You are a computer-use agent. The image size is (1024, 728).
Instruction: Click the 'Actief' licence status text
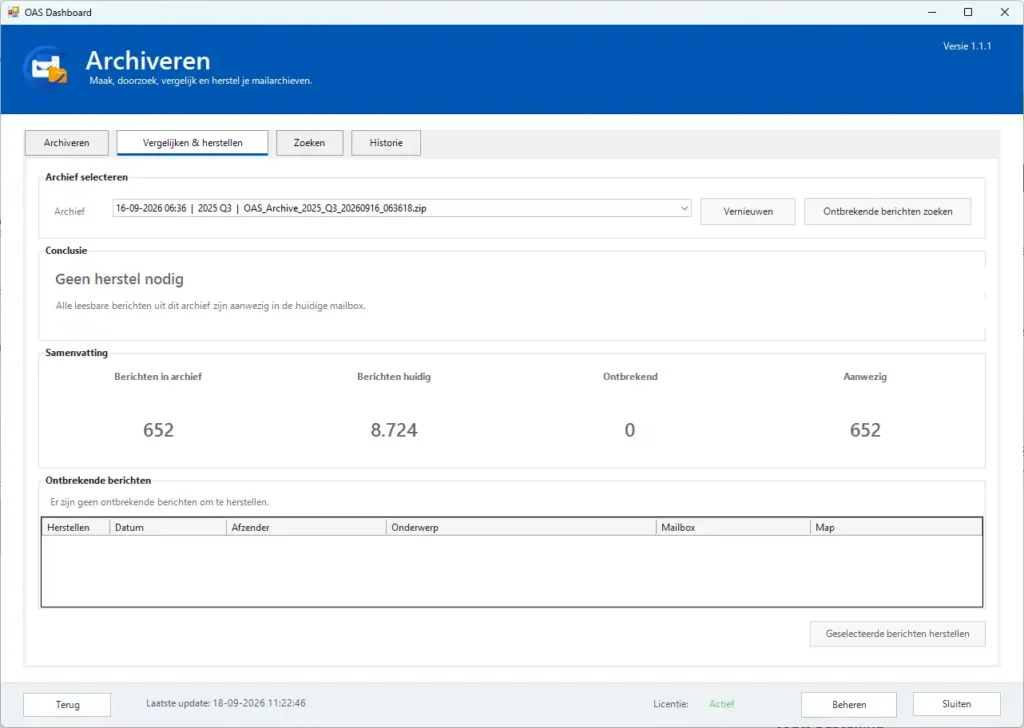point(722,704)
